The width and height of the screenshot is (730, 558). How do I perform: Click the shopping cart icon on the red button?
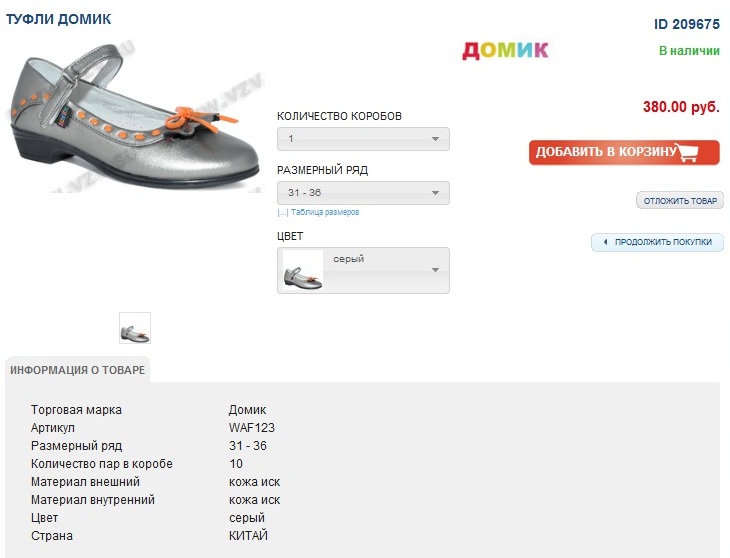tap(688, 153)
